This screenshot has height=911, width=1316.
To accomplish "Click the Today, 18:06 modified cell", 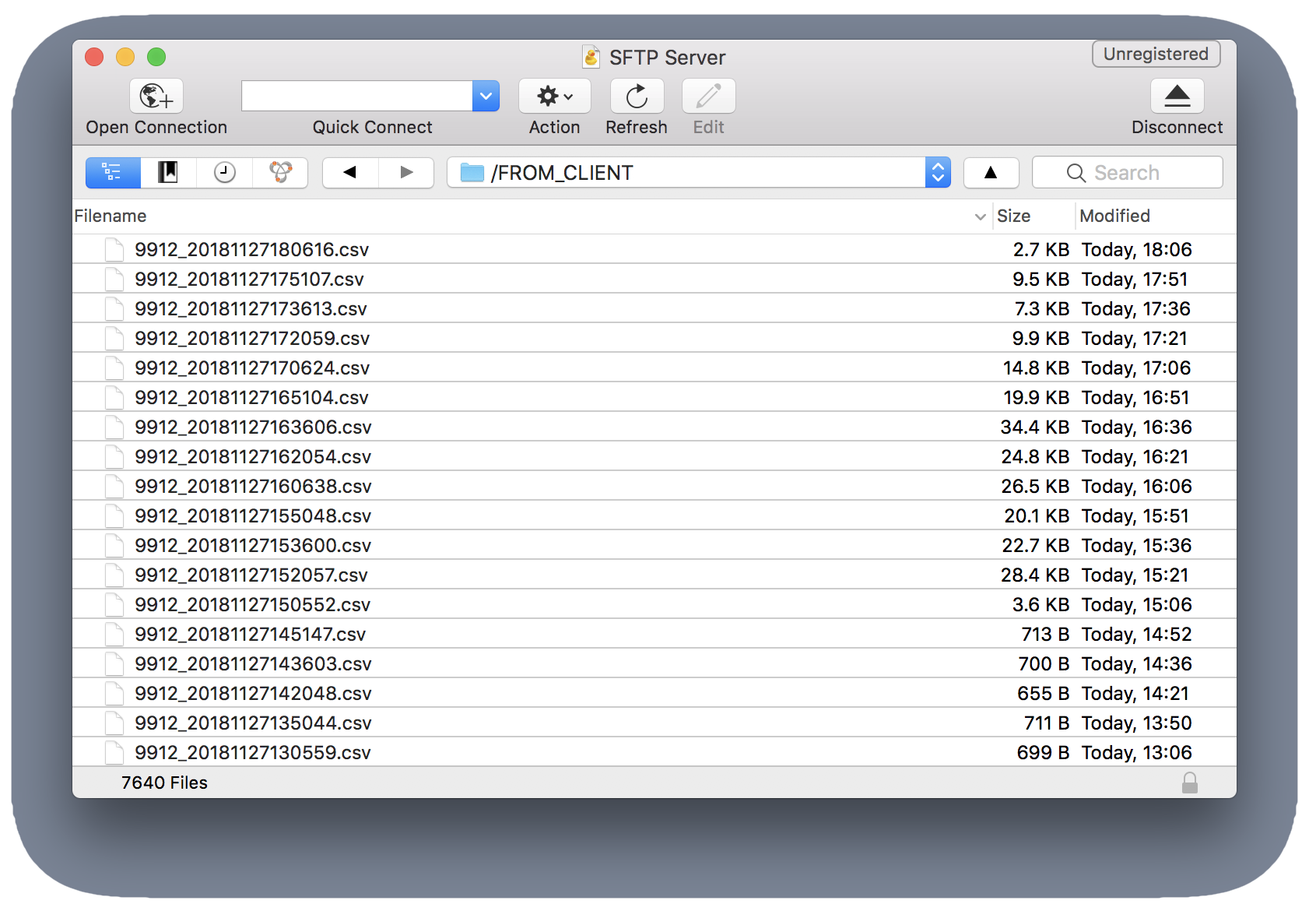I will pyautogui.click(x=1136, y=249).
